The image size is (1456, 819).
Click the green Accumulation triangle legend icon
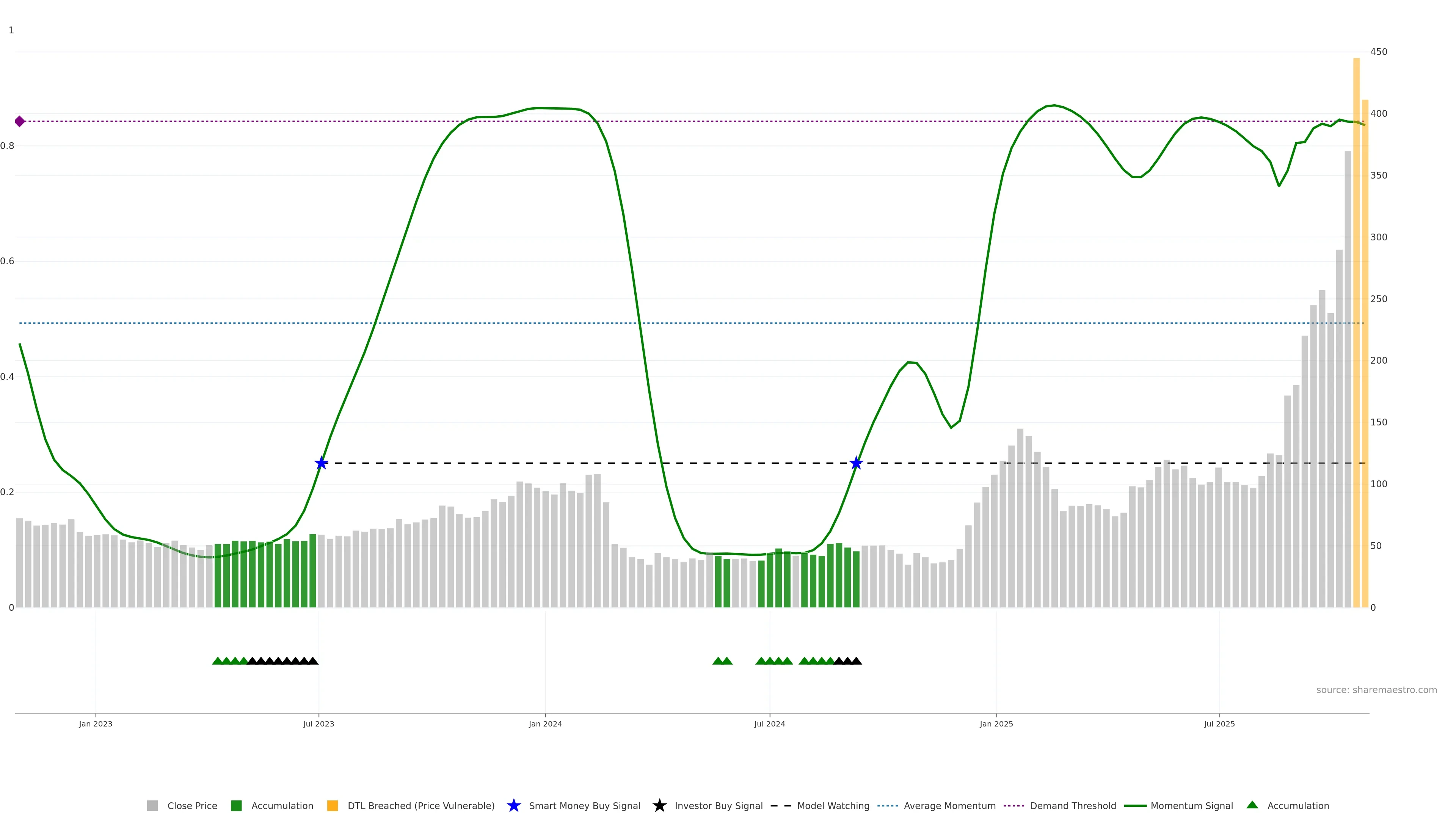coord(1252,805)
